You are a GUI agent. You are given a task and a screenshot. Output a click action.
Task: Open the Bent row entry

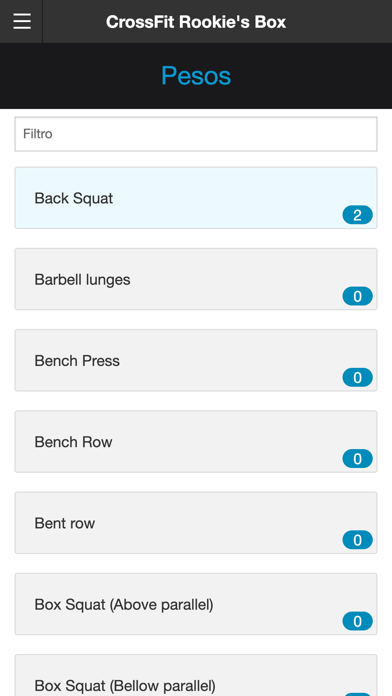pyautogui.click(x=196, y=523)
